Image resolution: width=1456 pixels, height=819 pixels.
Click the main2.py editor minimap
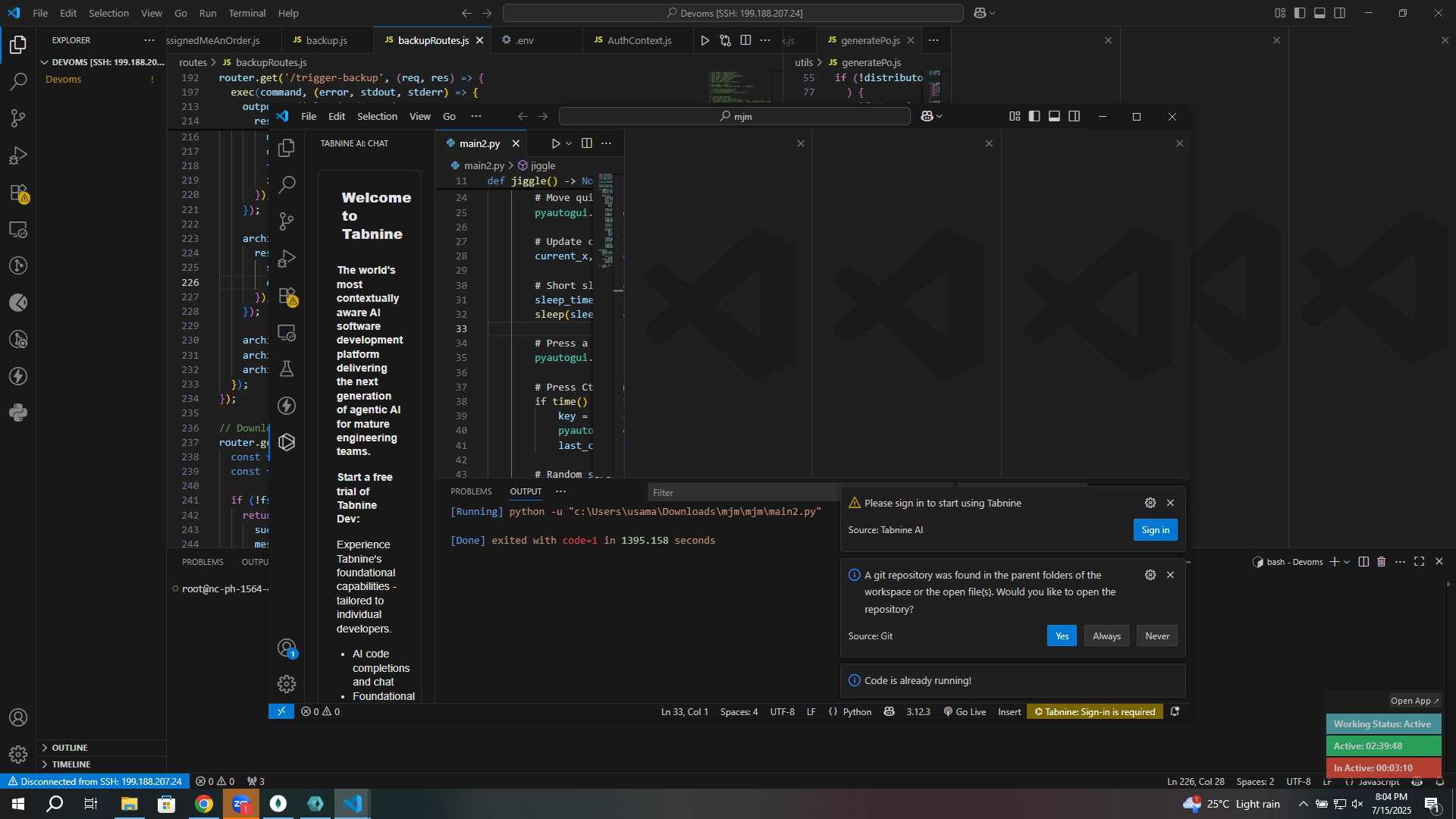coord(607,220)
